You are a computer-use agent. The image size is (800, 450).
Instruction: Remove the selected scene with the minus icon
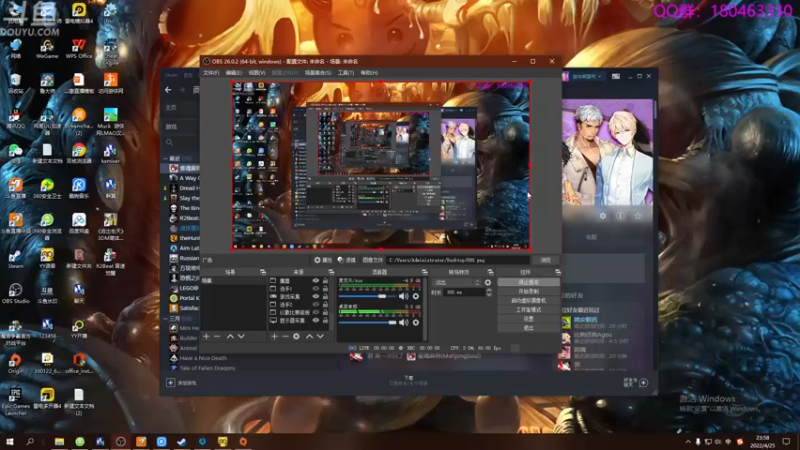[x=217, y=336]
